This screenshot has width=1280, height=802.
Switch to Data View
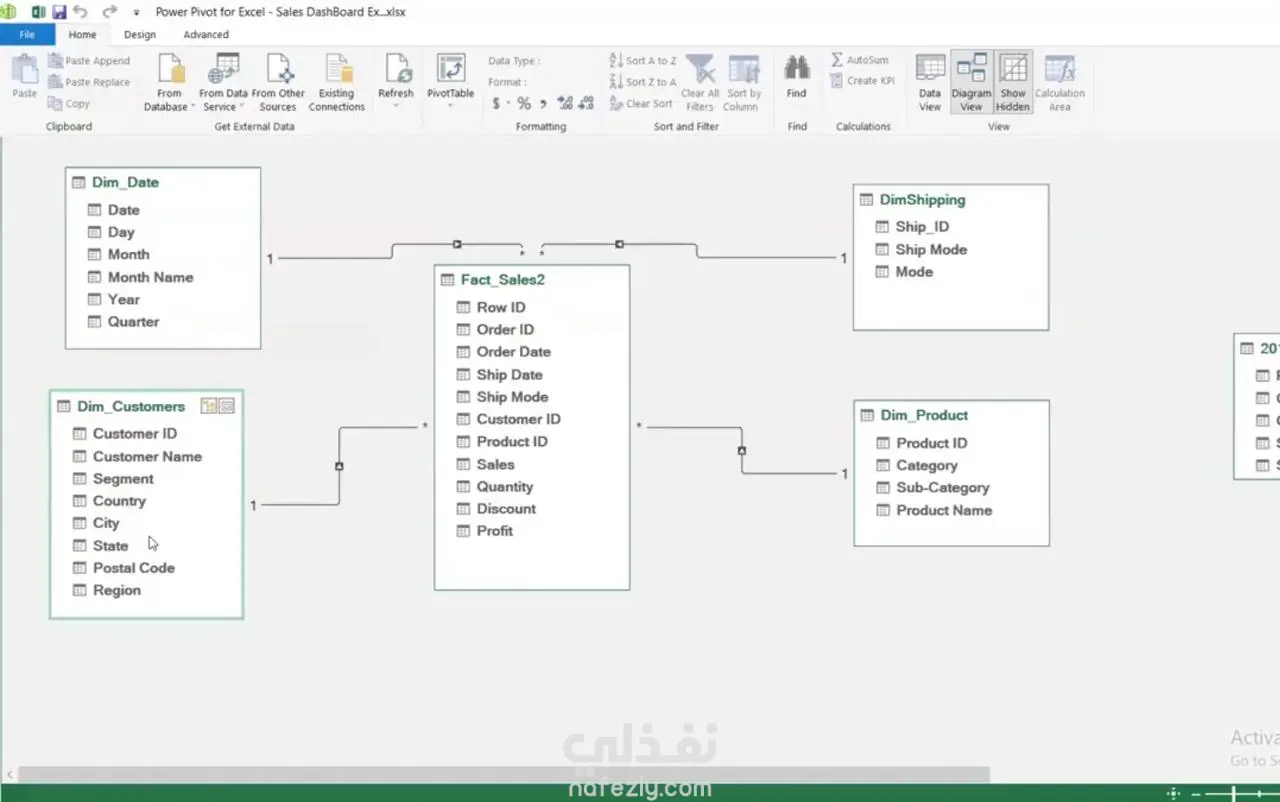coord(930,83)
